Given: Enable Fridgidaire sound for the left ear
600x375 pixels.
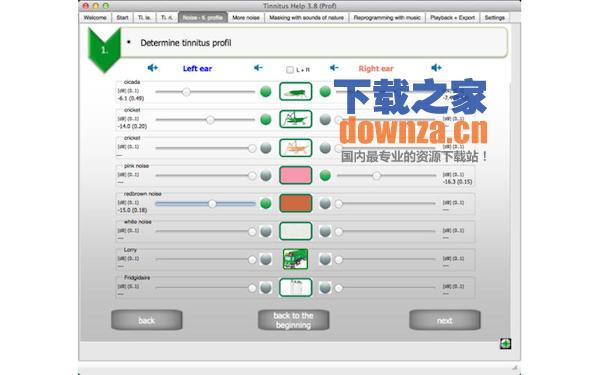Looking at the screenshot, I should tap(266, 287).
